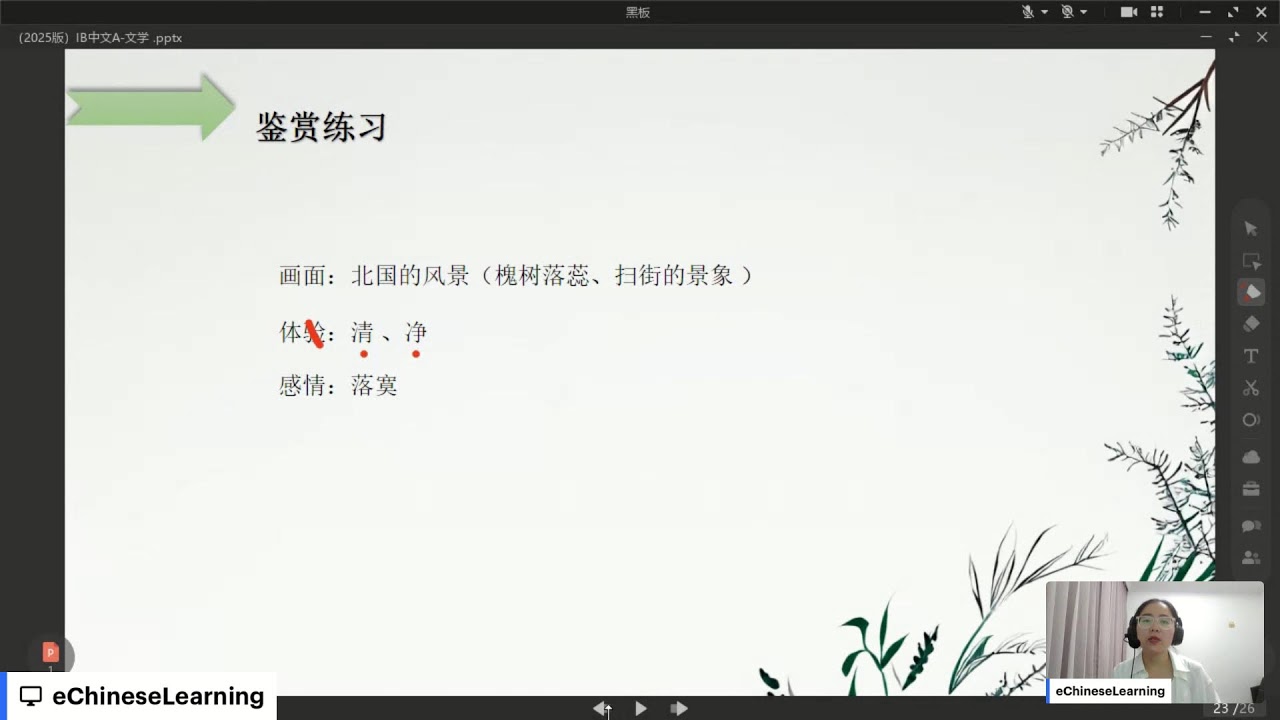The image size is (1280, 720).
Task: Select the circle shape tool
Action: click(1250, 420)
